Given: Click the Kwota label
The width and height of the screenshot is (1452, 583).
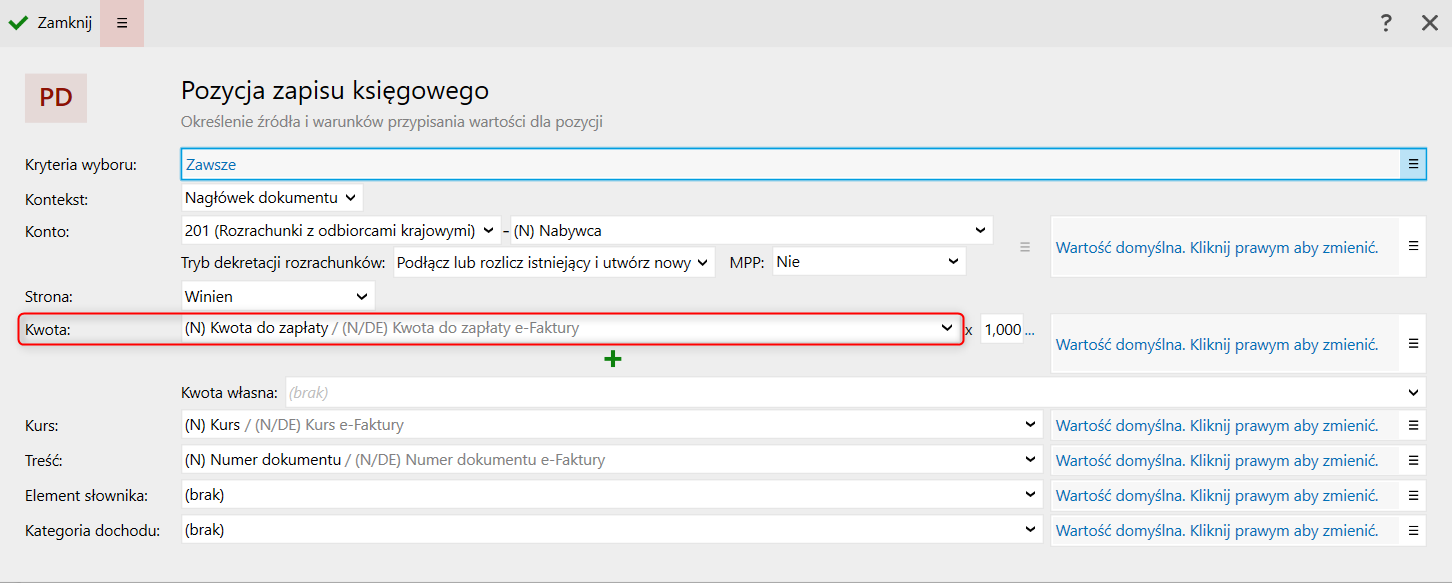Looking at the screenshot, I should pyautogui.click(x=48, y=329).
